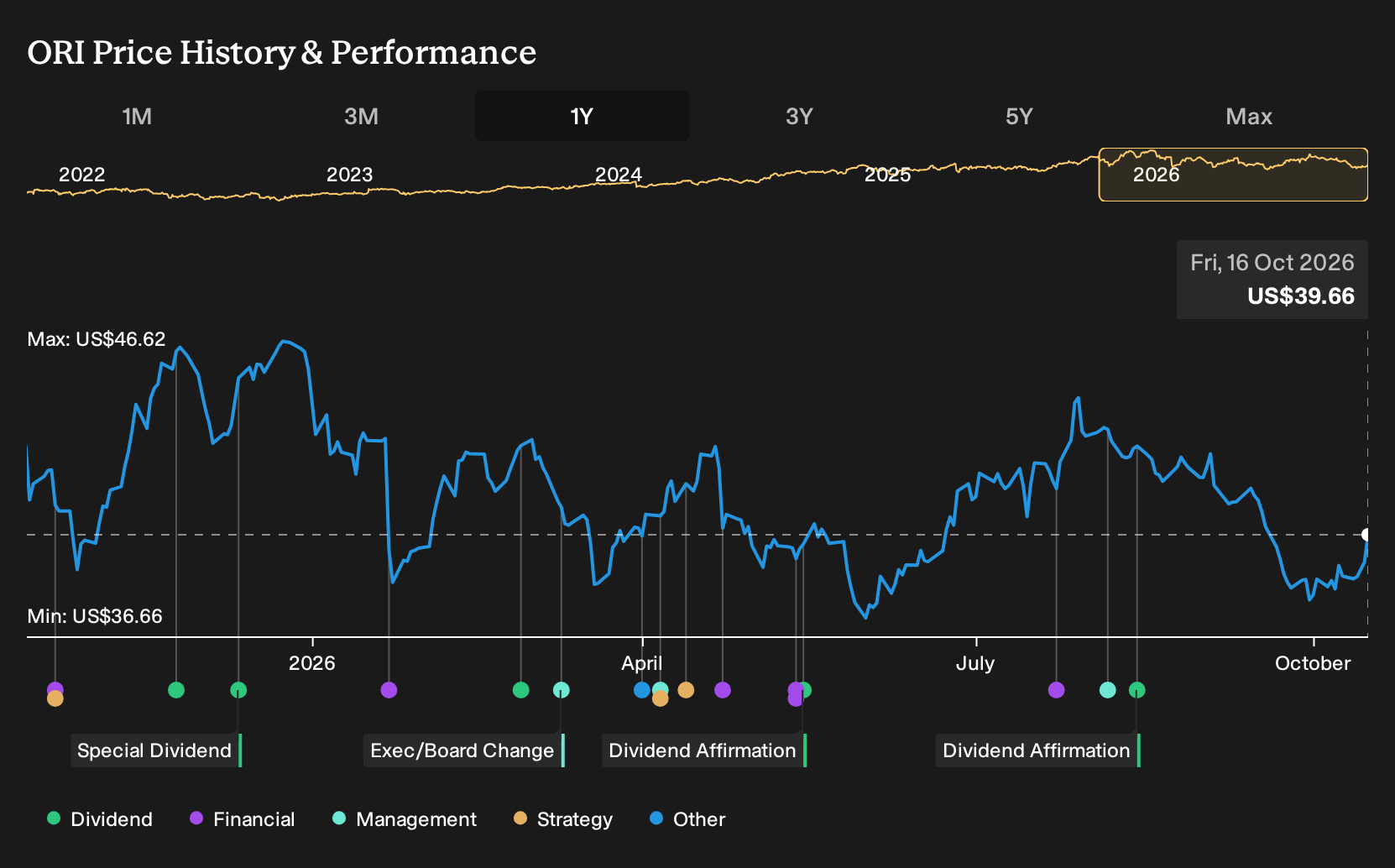The height and width of the screenshot is (868, 1395).
Task: Click the 2023 label in the overview chart
Action: tap(349, 175)
